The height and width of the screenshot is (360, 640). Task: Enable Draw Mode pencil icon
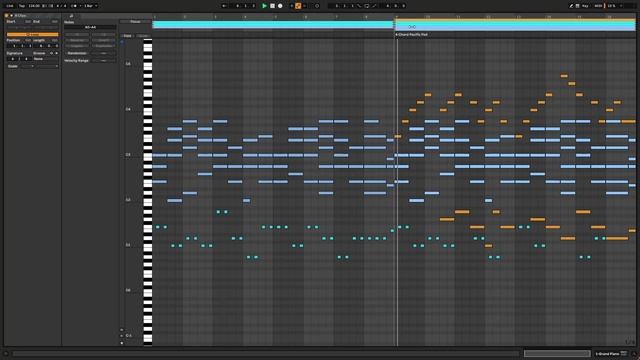point(571,6)
